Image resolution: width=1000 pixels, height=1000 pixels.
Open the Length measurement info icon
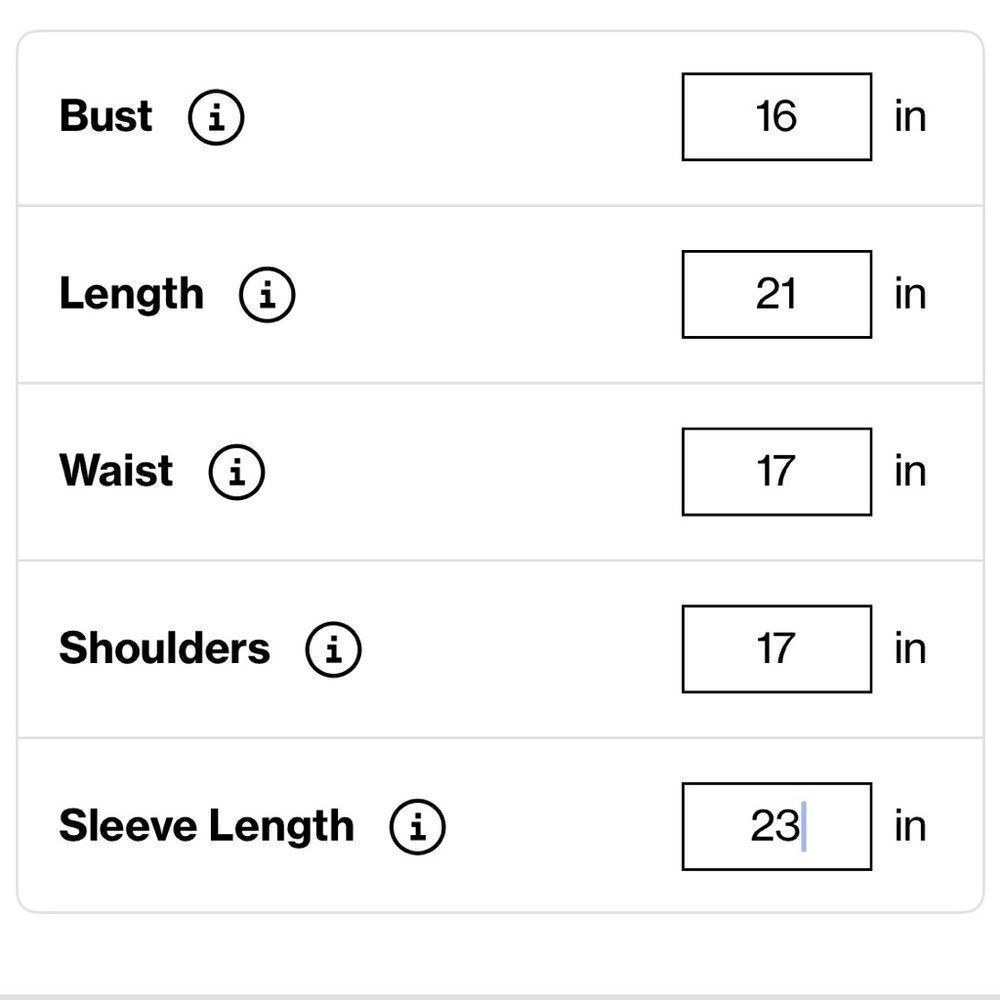pos(267,294)
